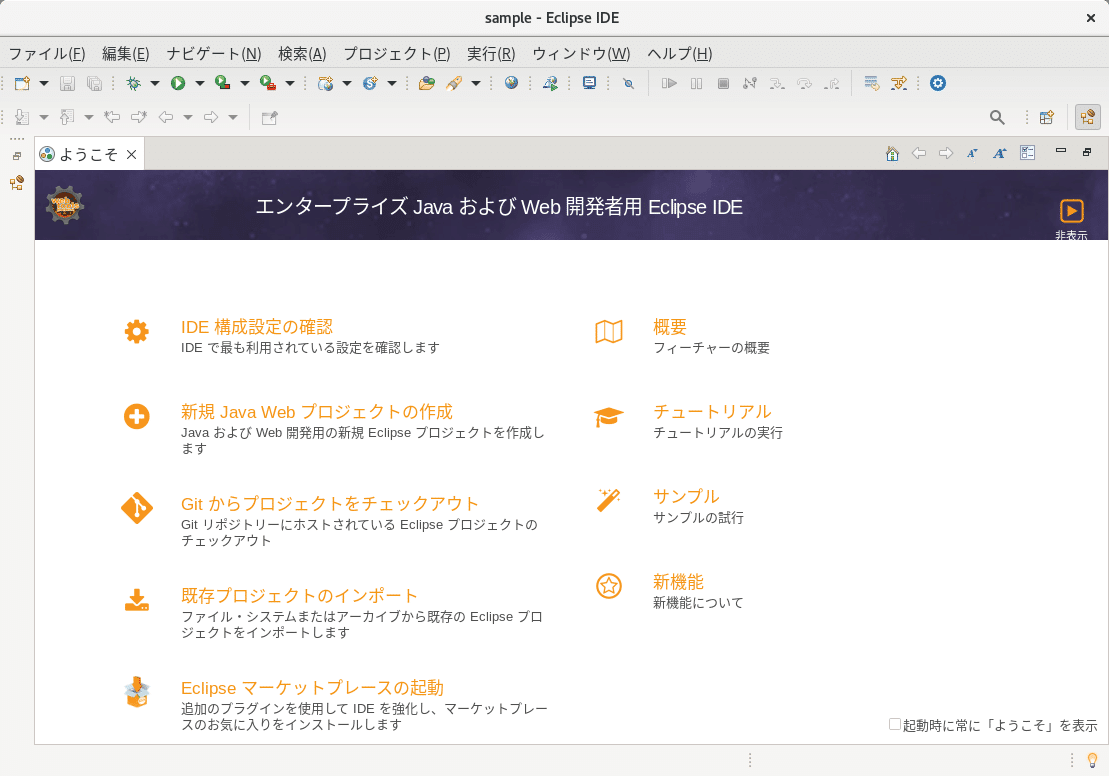The image size is (1109, 776).
Task: Click the Resume debug icon
Action: [669, 83]
